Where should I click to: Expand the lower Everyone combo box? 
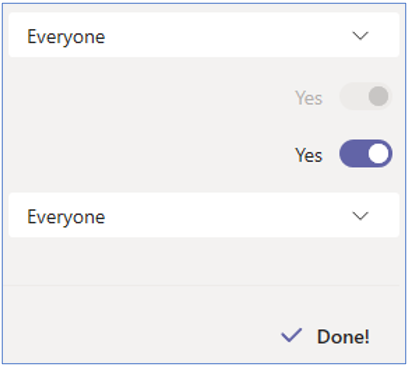pos(204,215)
